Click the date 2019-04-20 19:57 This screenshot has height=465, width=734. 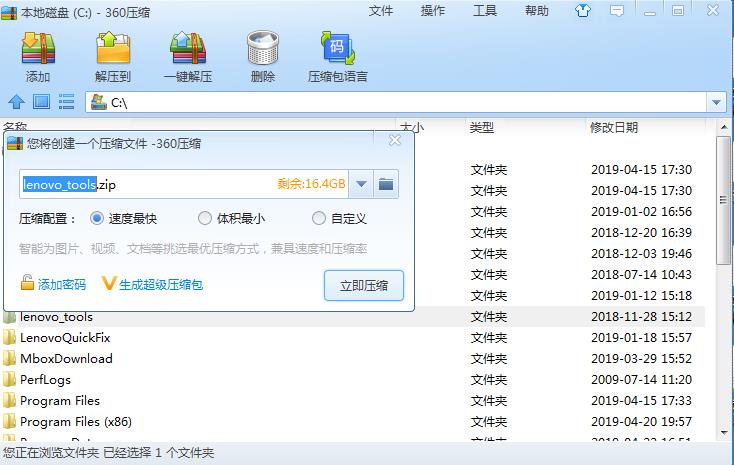tap(641, 422)
